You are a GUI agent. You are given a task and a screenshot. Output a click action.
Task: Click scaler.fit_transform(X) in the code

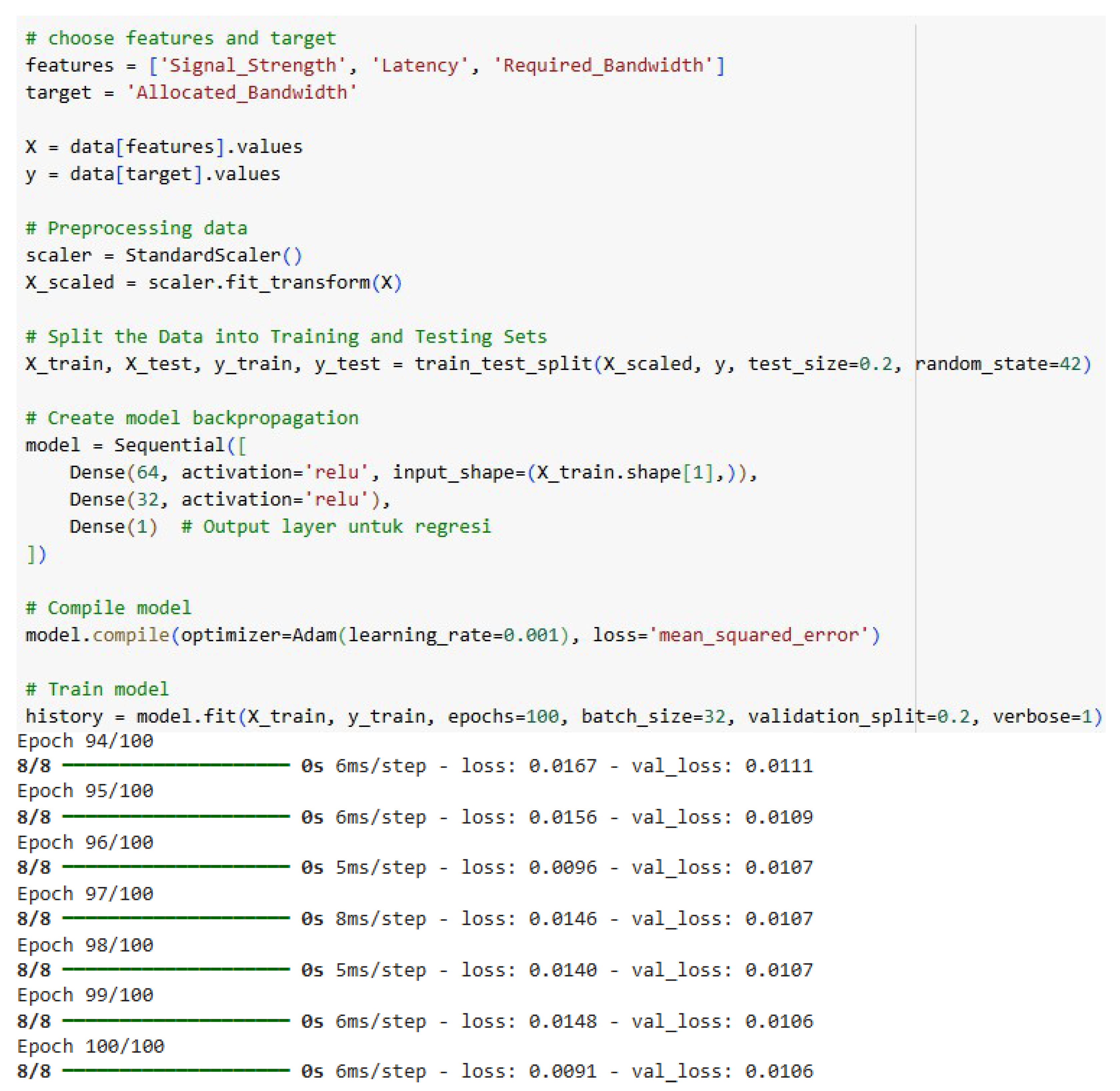click(x=275, y=282)
